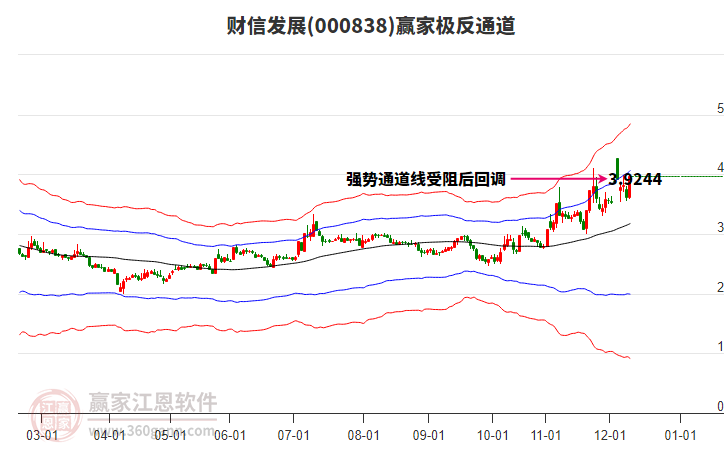Click the 11-01 date axis label
The height and width of the screenshot is (450, 726).
546,435
